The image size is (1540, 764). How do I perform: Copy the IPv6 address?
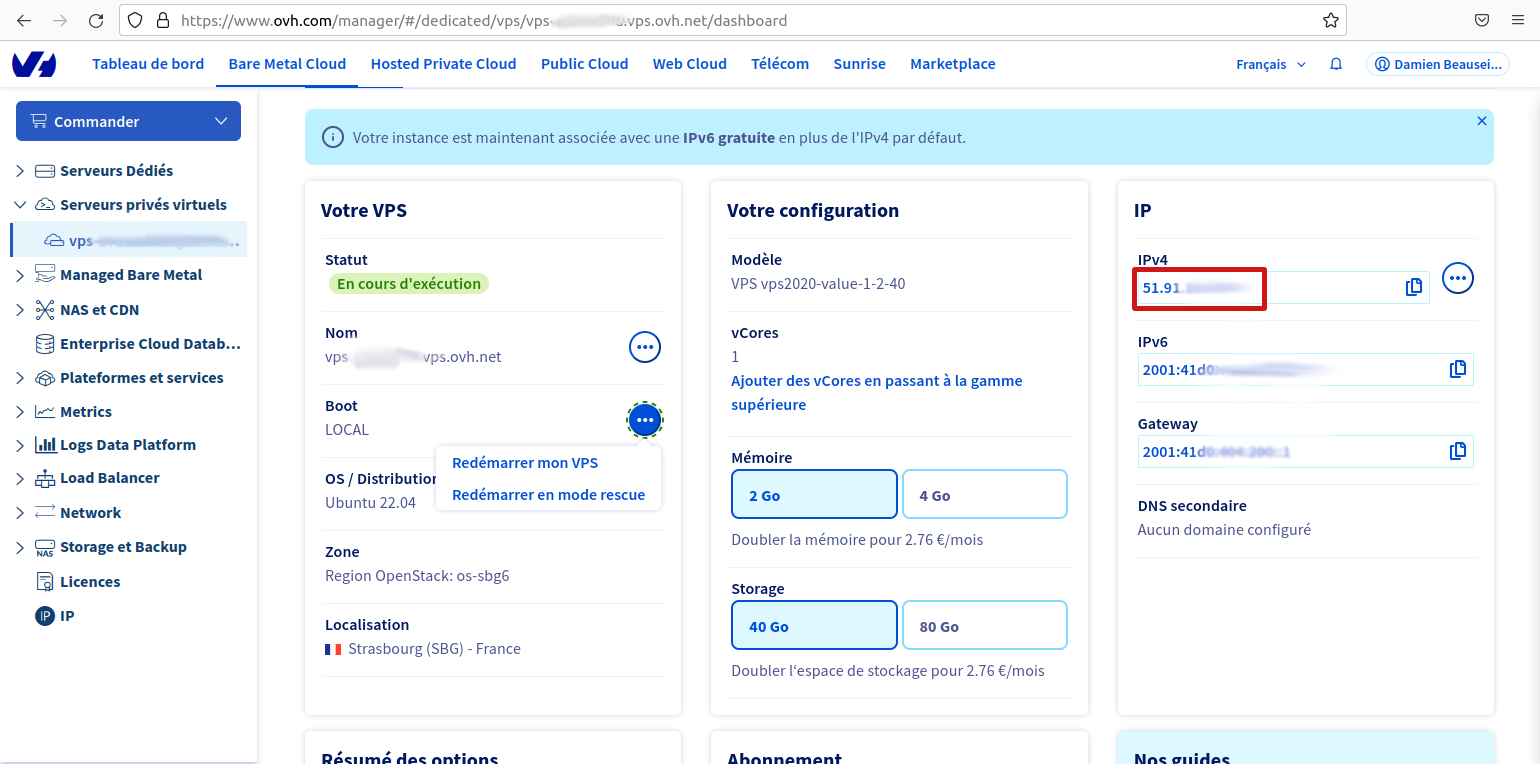click(1458, 369)
